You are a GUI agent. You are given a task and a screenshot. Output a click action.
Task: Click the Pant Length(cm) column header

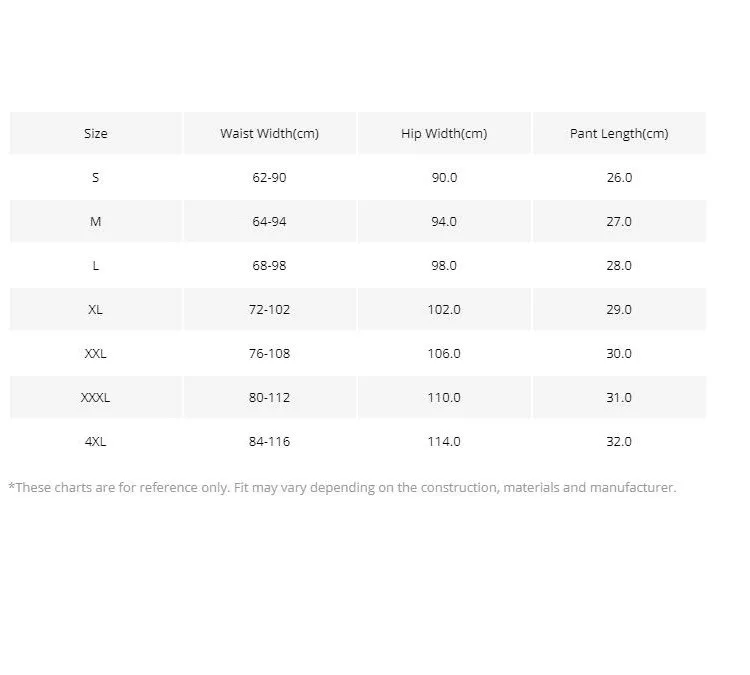pyautogui.click(x=619, y=133)
